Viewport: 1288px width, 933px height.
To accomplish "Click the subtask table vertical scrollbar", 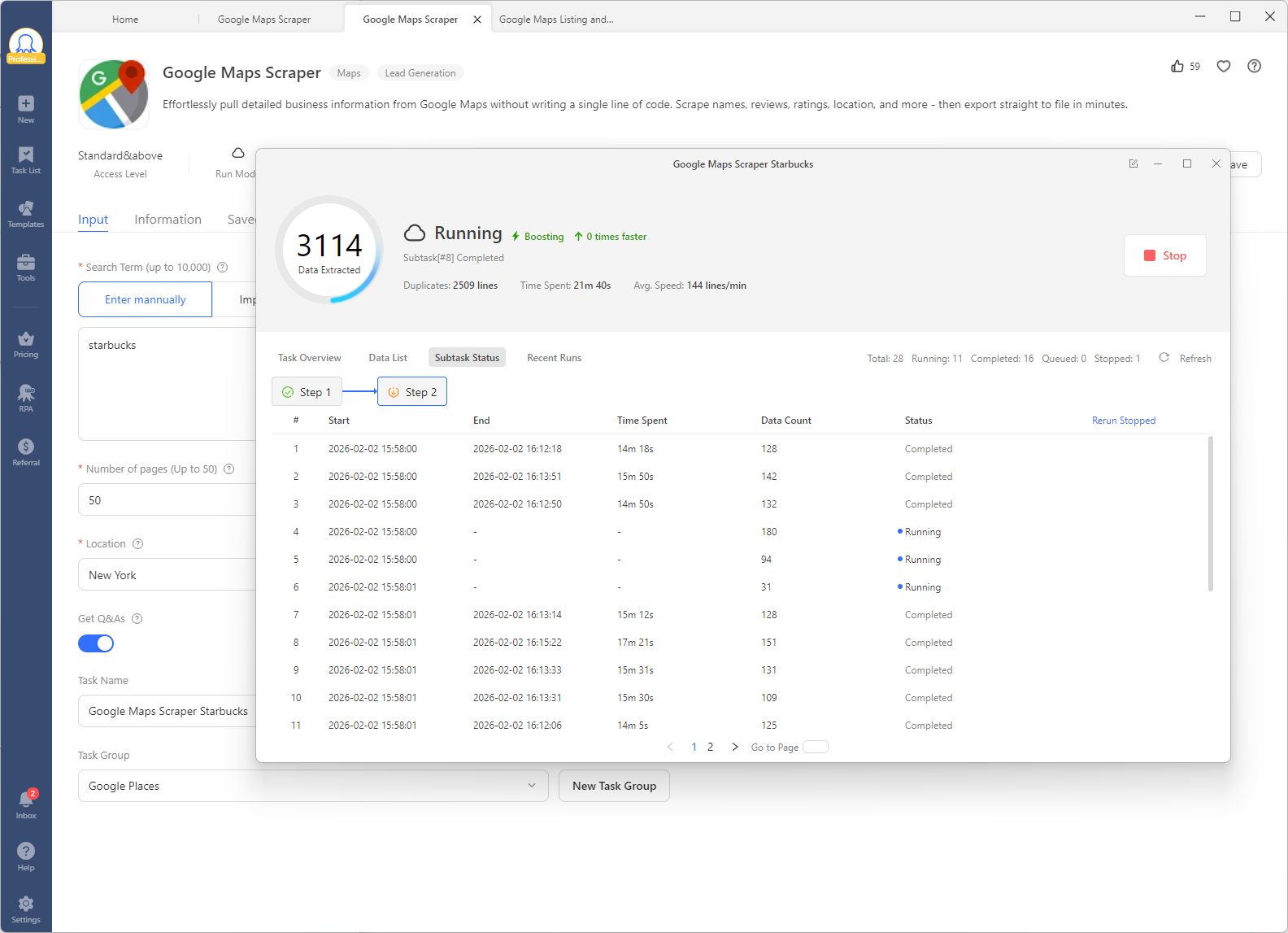I will pos(1210,514).
